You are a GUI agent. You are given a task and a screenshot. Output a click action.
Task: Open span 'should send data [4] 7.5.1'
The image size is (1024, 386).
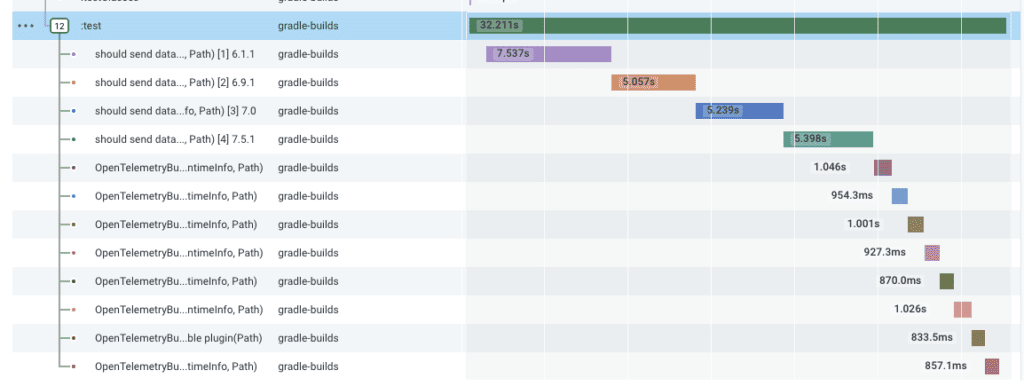tap(174, 139)
